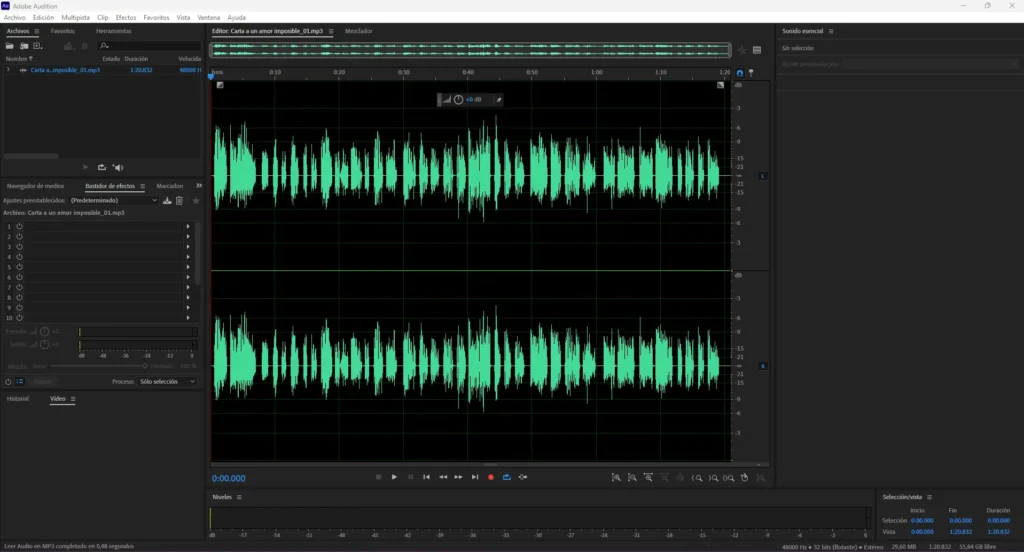Screen dimensions: 1024x552
Task: Open effect slot 1 arrow menu
Action: tap(188, 226)
